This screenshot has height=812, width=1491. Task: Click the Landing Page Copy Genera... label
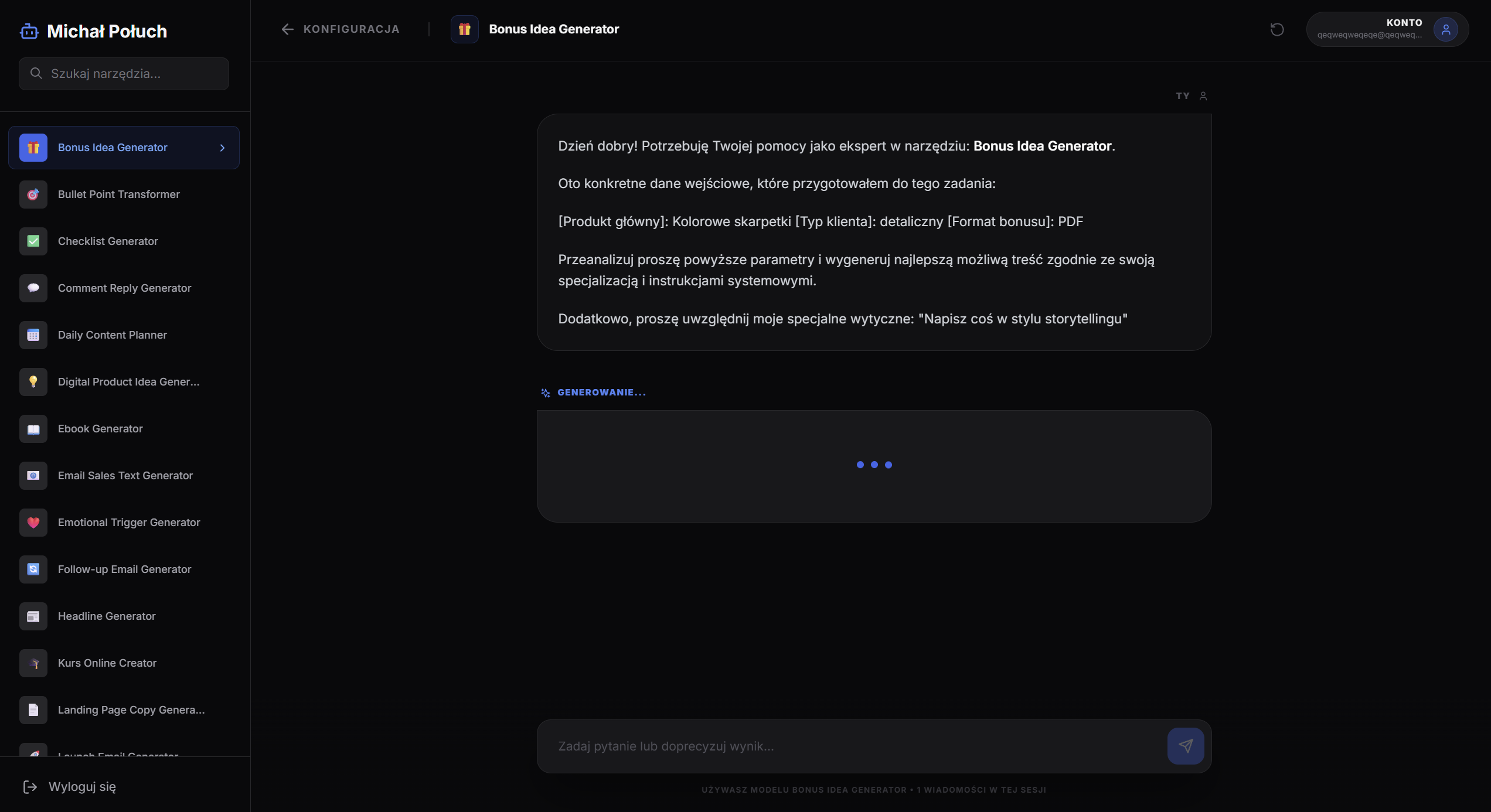click(131, 710)
